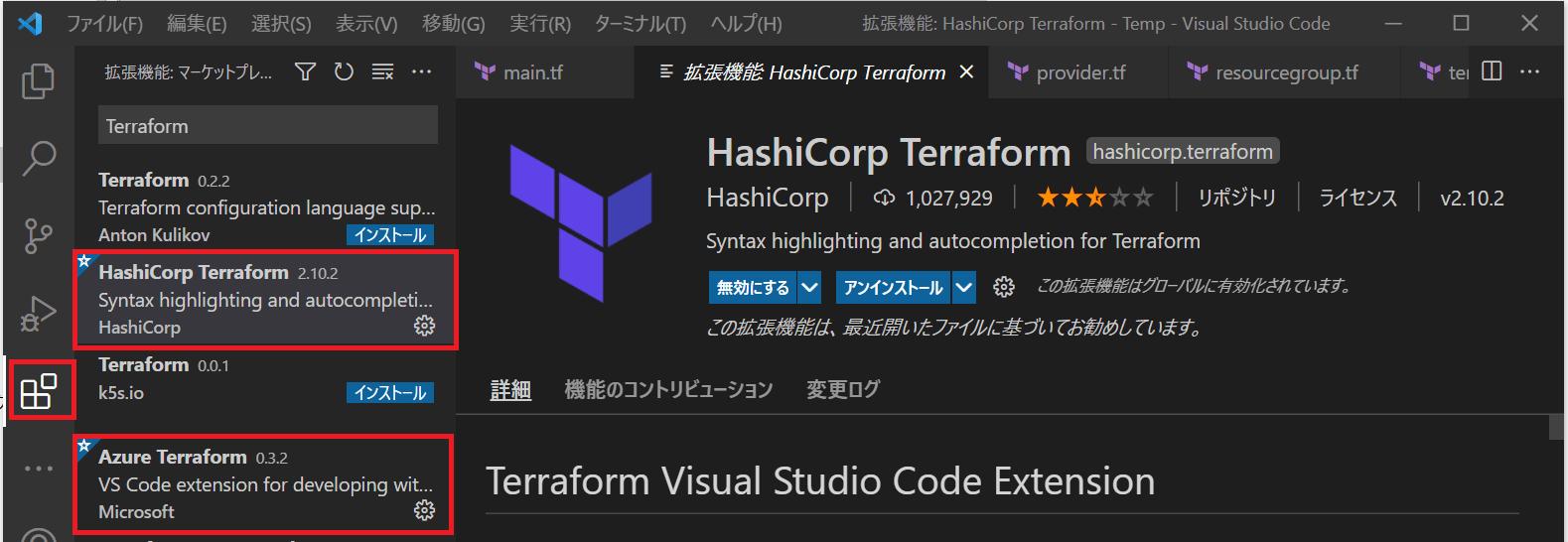Split the editor to the right
The image size is (1568, 542).
click(1492, 71)
